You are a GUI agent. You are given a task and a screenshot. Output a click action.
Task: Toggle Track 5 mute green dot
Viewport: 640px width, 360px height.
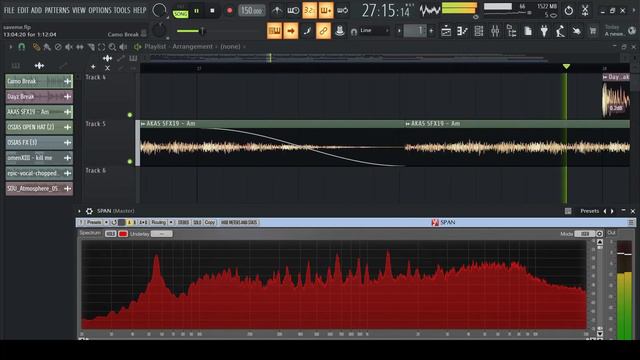click(130, 162)
